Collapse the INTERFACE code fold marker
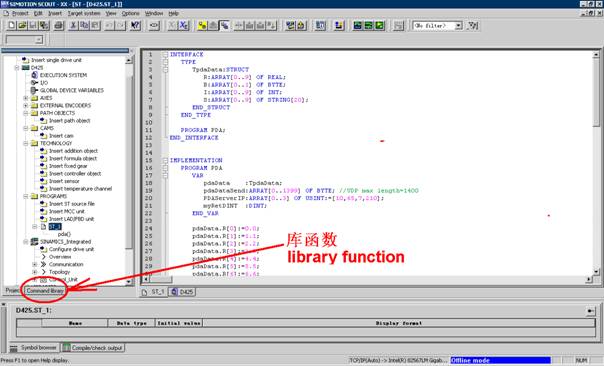 (165, 54)
